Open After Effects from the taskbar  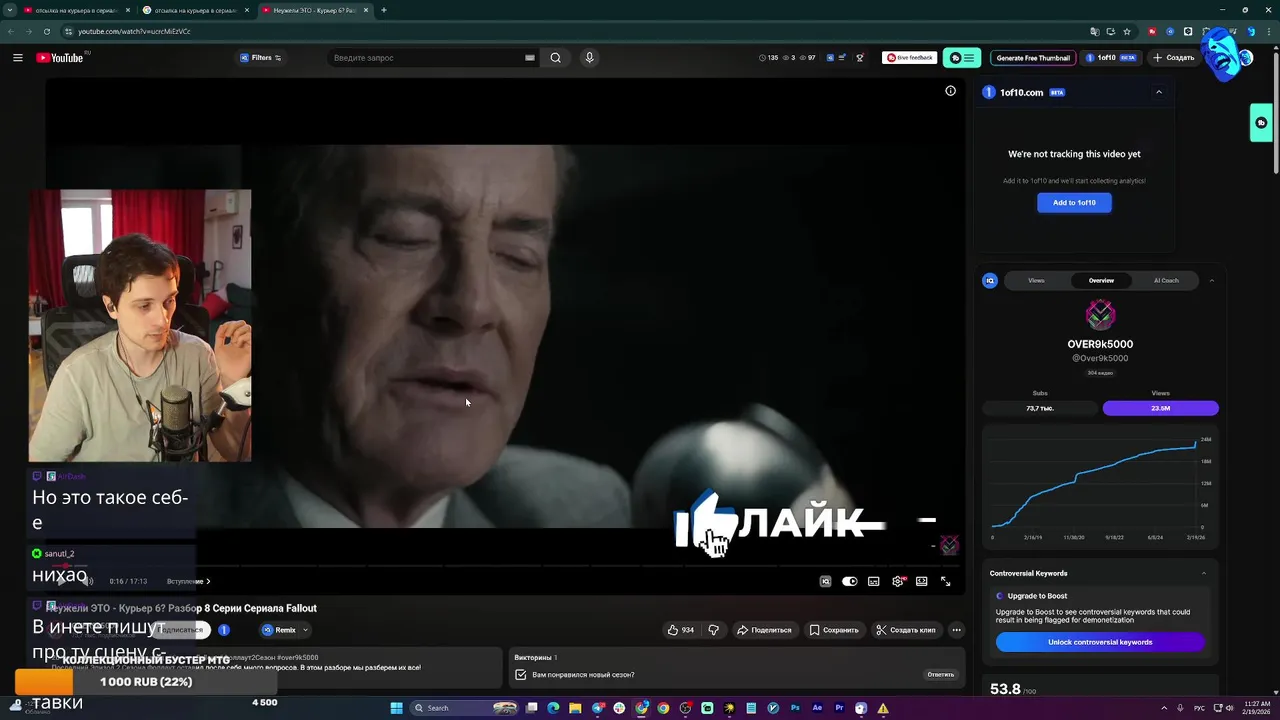click(x=817, y=708)
